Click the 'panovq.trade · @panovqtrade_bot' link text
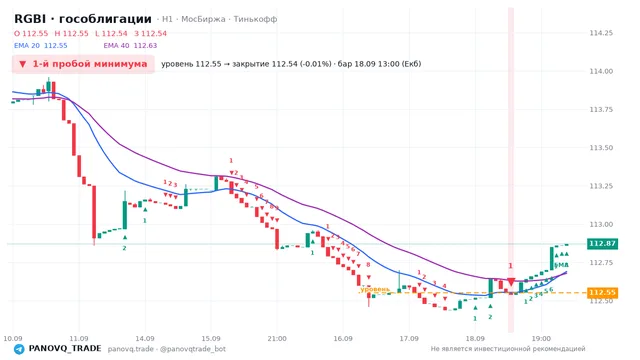Image resolution: width=640 pixels, height=360 pixels. [x=167, y=349]
